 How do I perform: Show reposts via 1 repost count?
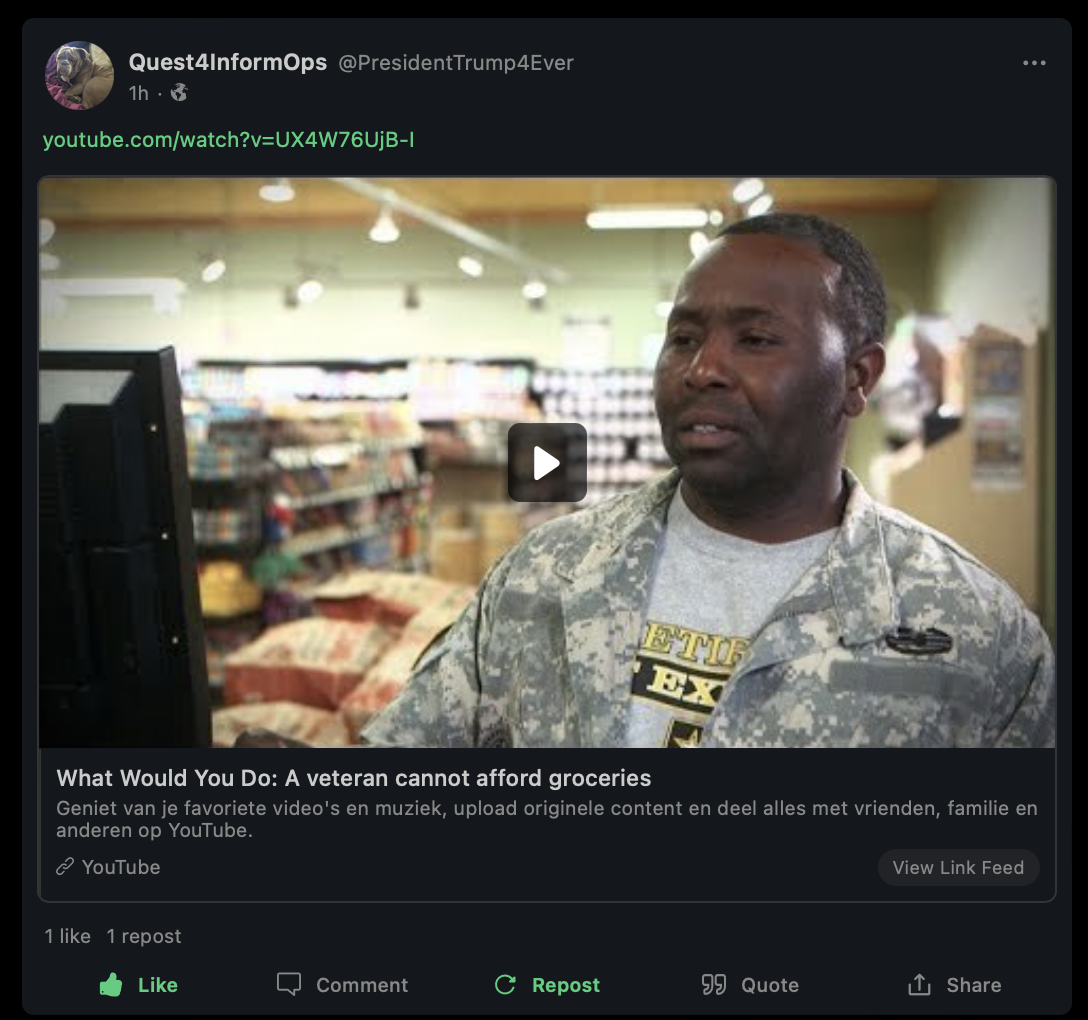(x=144, y=936)
